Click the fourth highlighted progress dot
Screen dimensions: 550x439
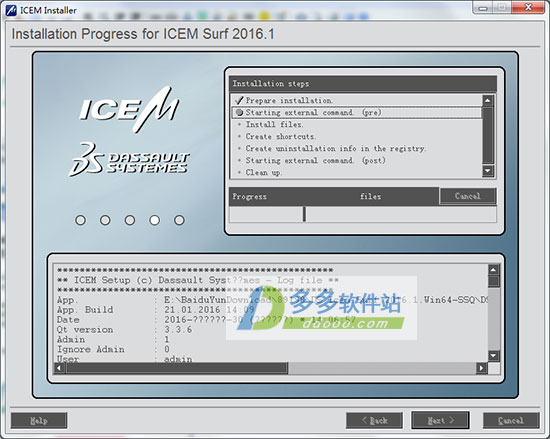tap(154, 220)
